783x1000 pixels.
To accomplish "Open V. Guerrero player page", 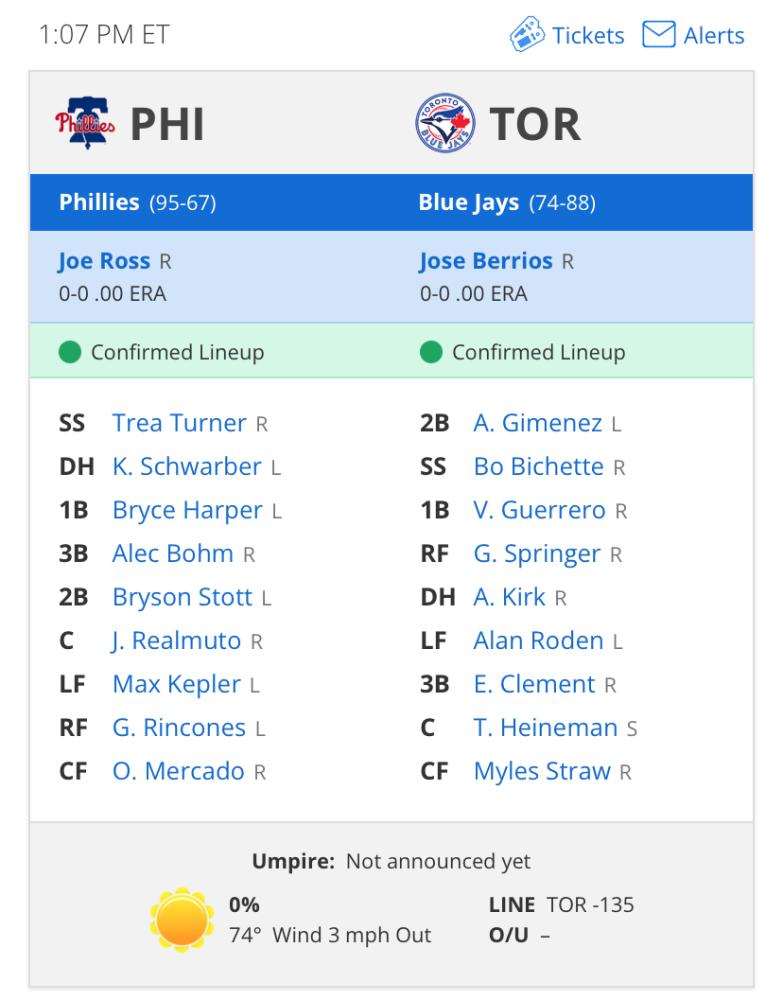I will coord(539,510).
